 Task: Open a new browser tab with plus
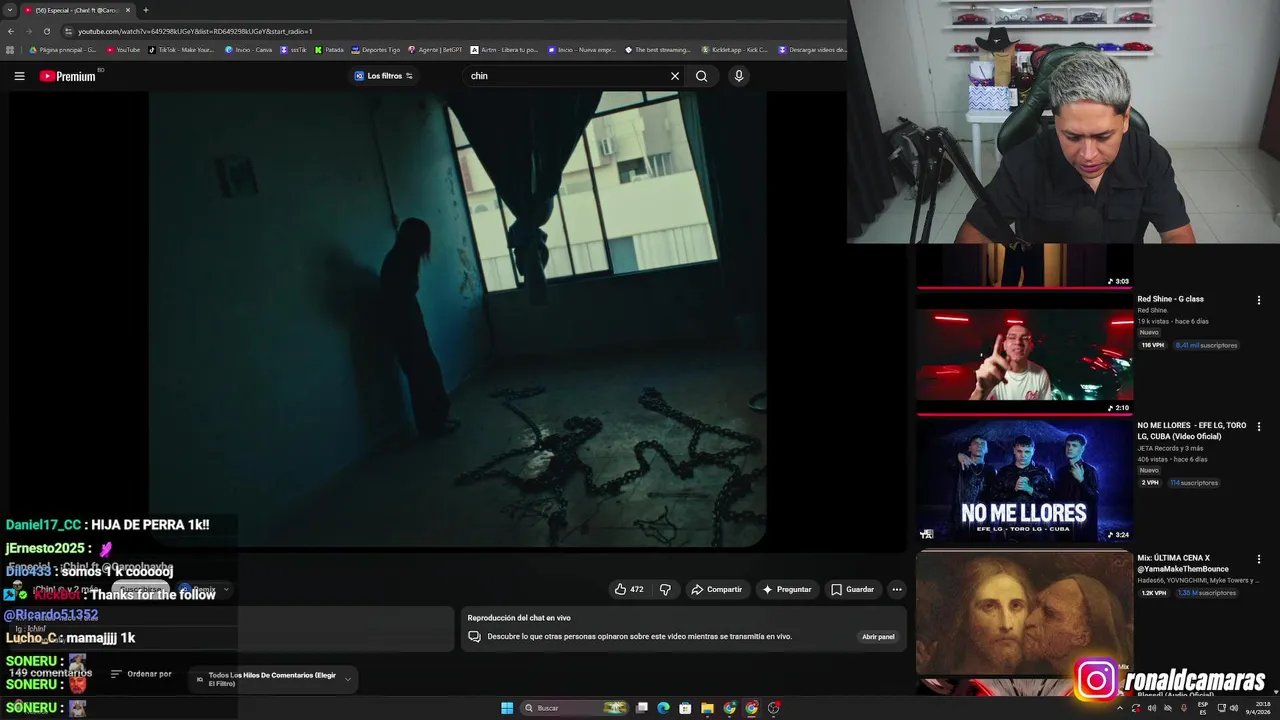146,10
